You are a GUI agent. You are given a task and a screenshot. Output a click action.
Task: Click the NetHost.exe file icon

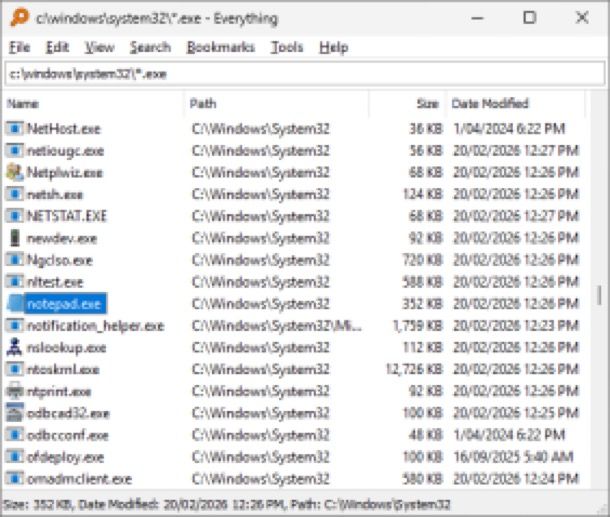click(15, 128)
